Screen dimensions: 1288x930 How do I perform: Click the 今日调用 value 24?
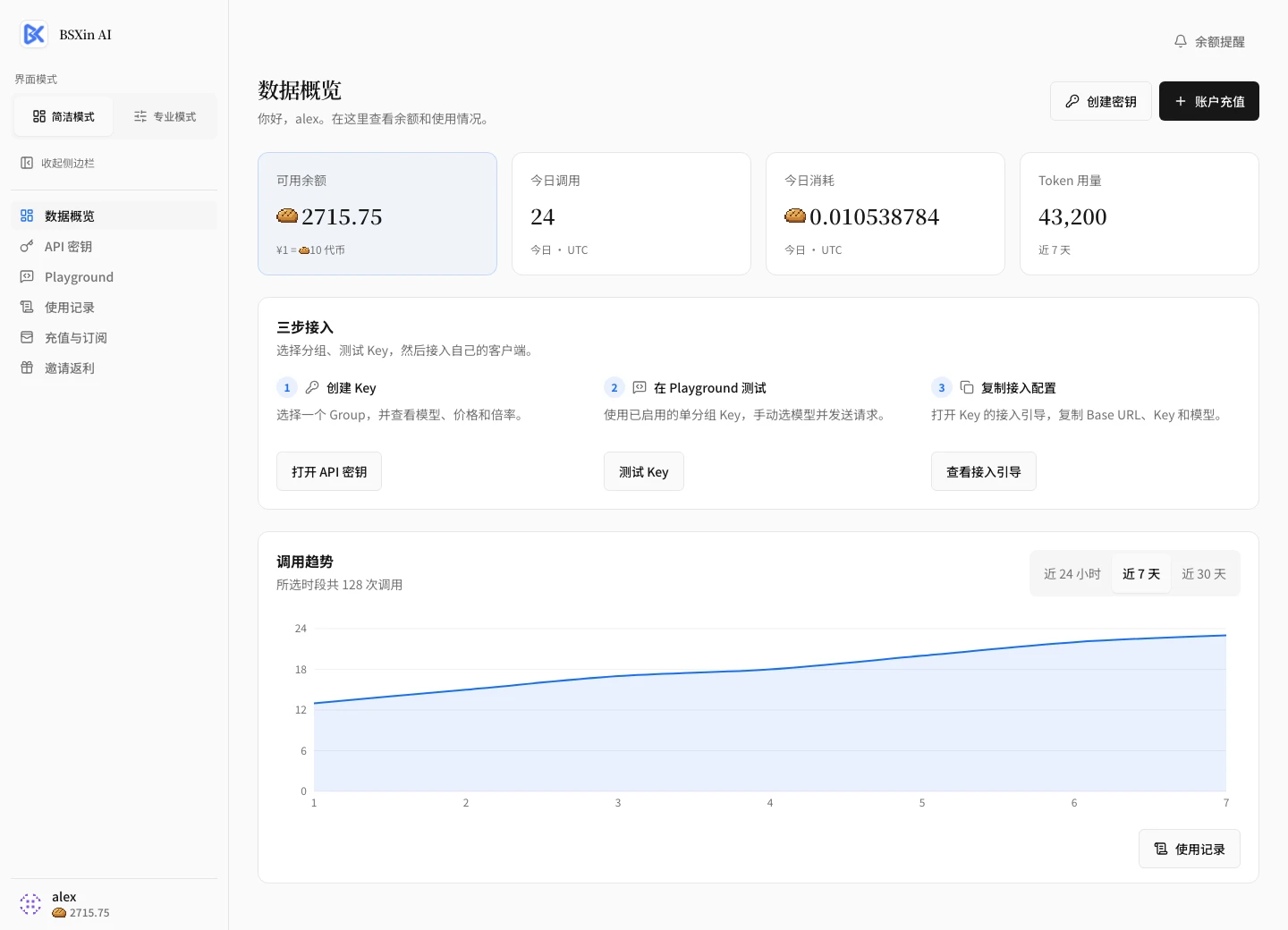tap(543, 216)
